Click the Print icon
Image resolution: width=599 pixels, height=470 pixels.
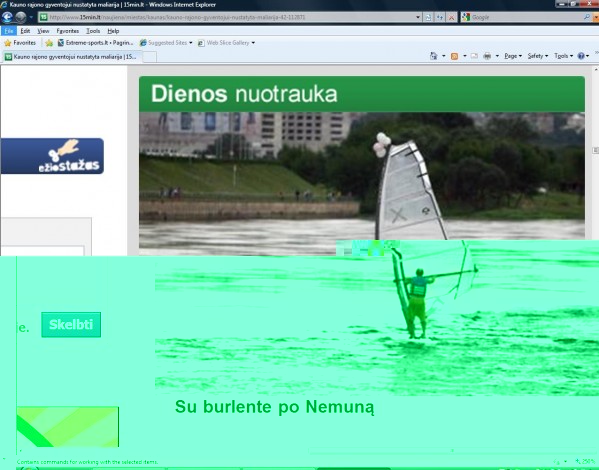[487, 56]
